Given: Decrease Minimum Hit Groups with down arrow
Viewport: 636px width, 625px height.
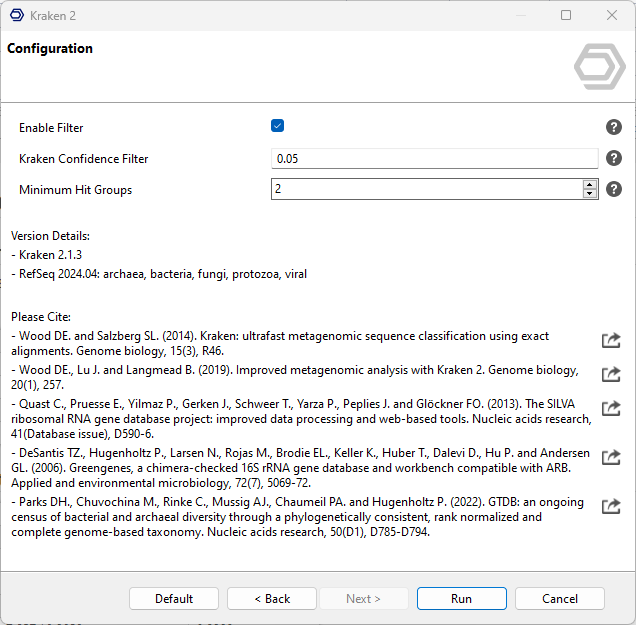Looking at the screenshot, I should pyautogui.click(x=590, y=194).
